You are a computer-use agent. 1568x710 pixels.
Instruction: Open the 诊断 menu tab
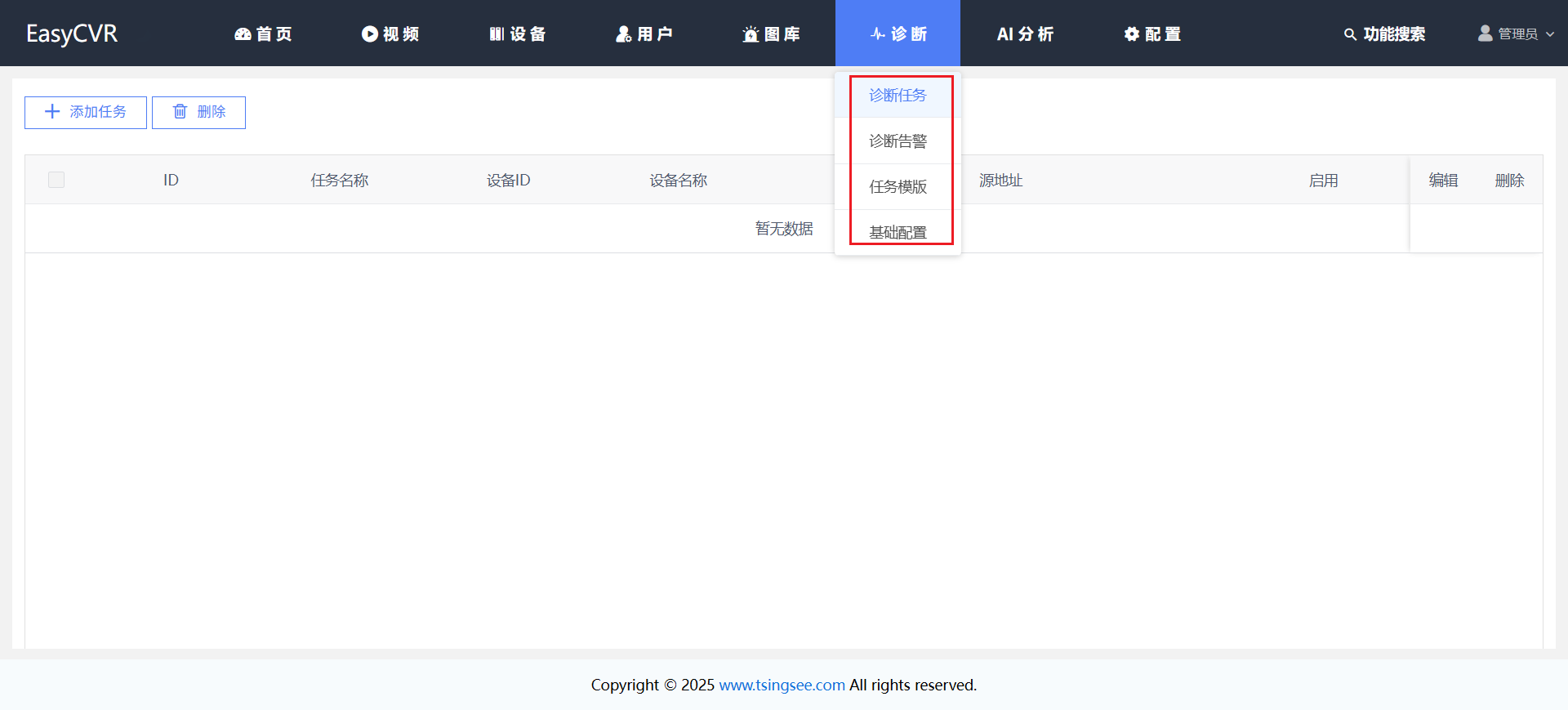tap(898, 33)
